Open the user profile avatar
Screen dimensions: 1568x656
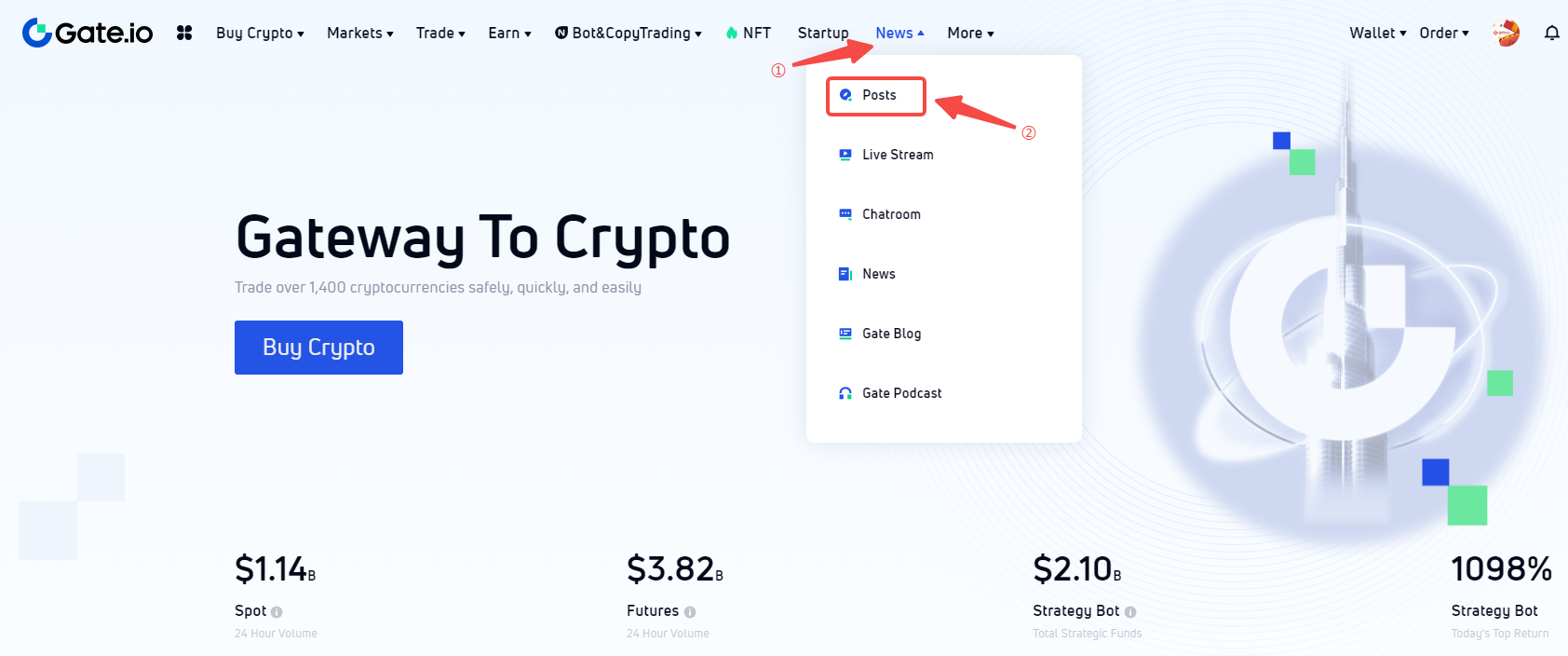point(1506,33)
